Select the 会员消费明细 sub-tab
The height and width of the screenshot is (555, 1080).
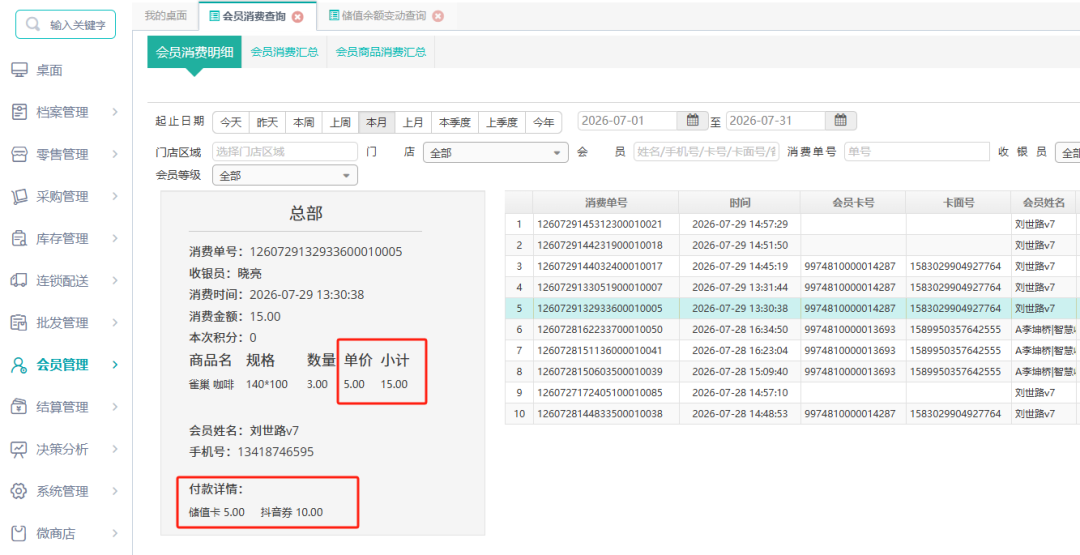194,52
